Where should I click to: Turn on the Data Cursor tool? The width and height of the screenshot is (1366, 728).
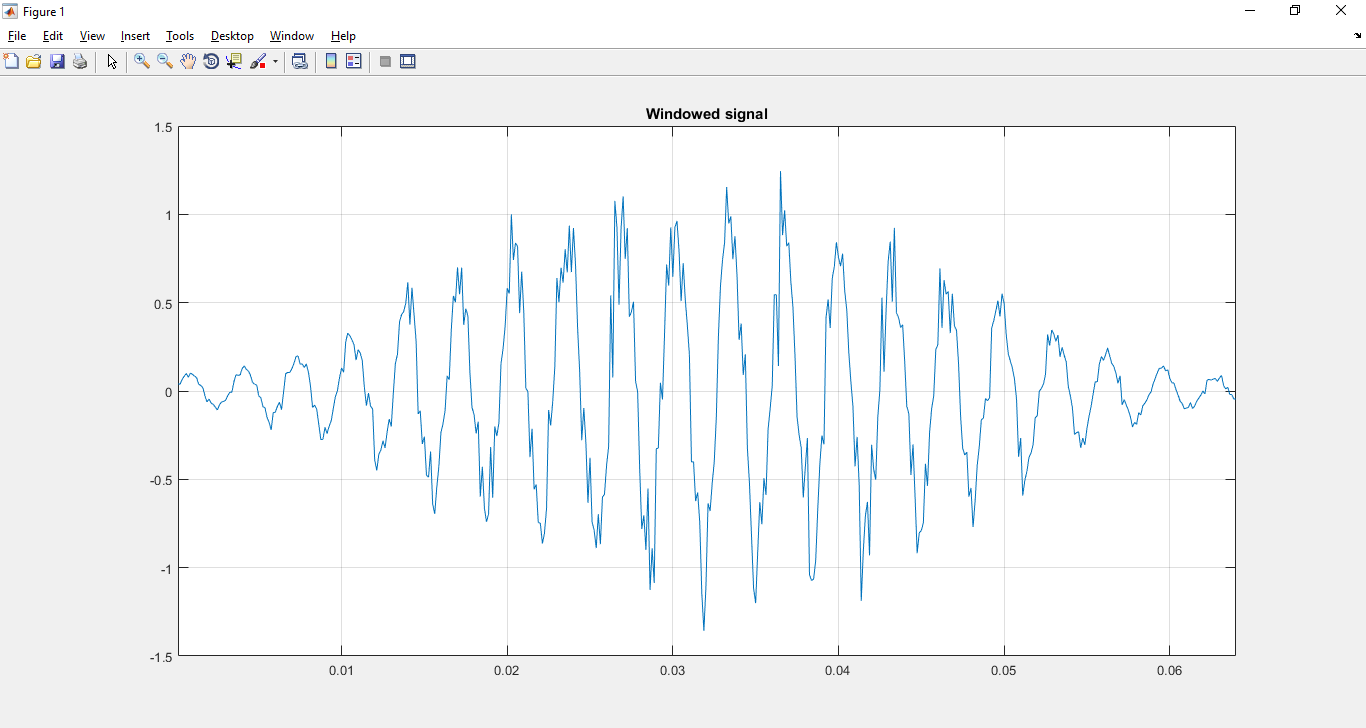coord(234,61)
